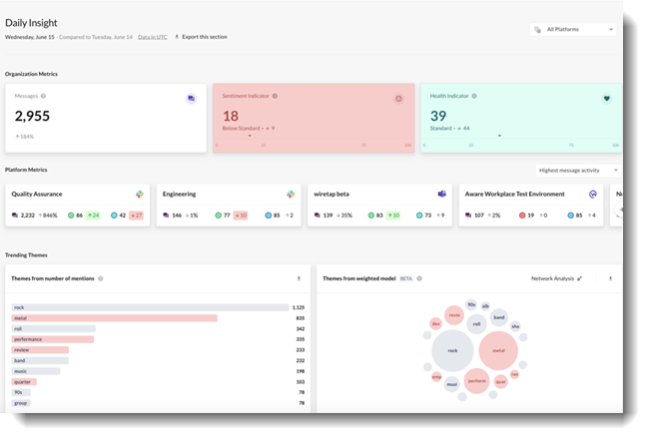Click the Data in UTC link
The image size is (650, 440).
click(152, 37)
